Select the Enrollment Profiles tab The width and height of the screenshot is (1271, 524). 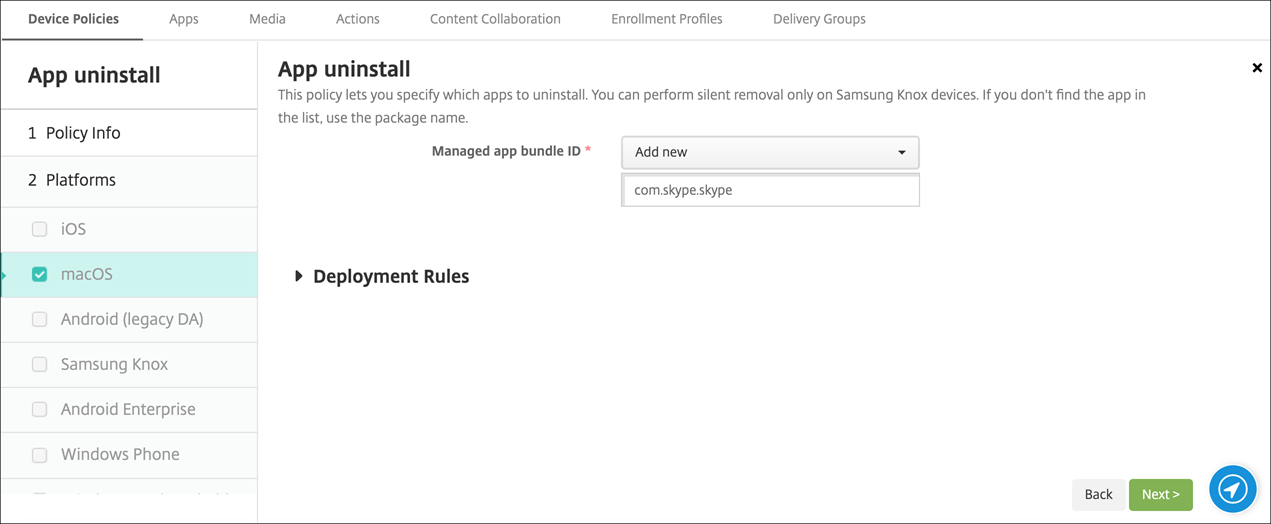click(x=666, y=19)
